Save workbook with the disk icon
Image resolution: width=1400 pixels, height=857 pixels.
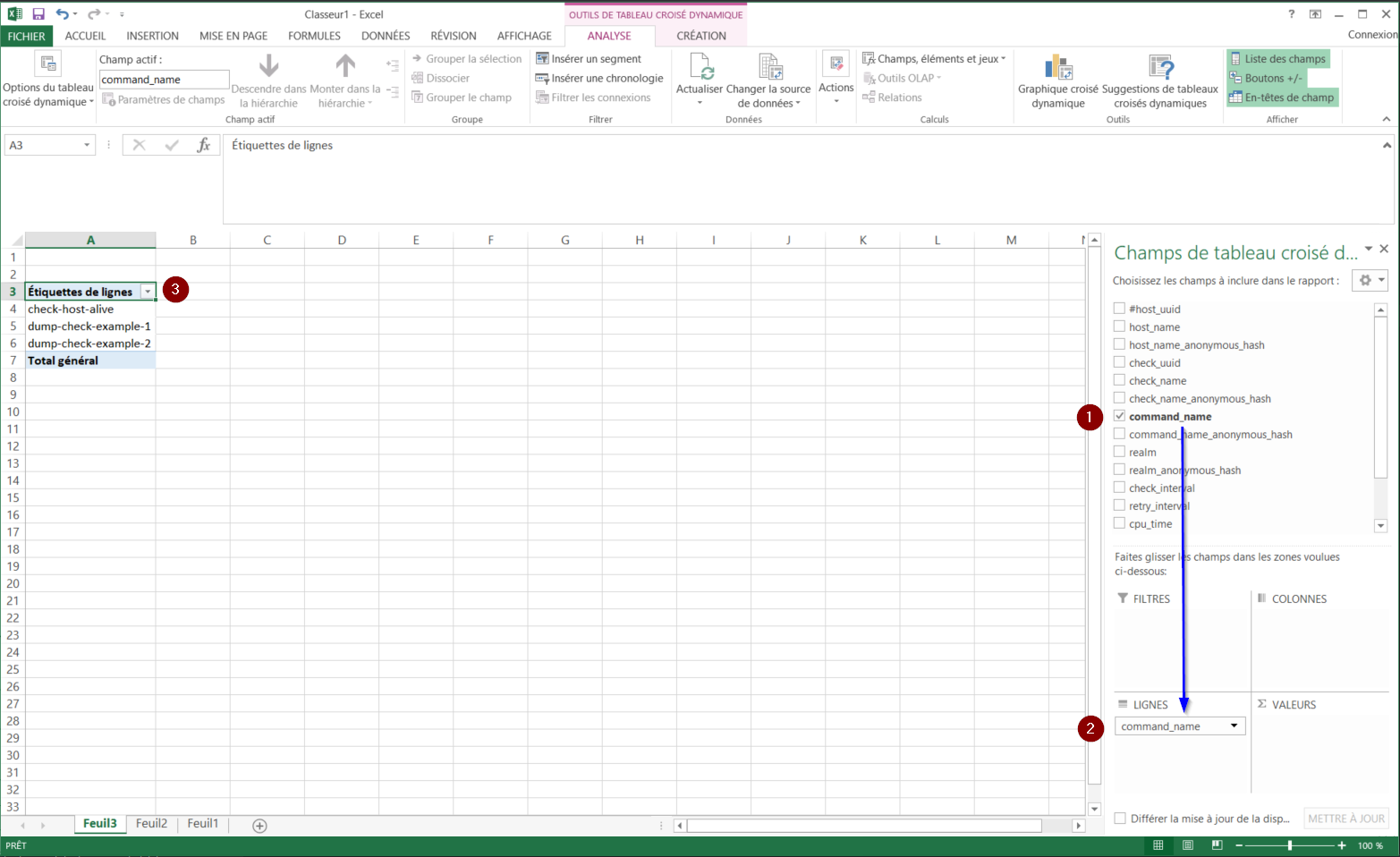click(38, 14)
